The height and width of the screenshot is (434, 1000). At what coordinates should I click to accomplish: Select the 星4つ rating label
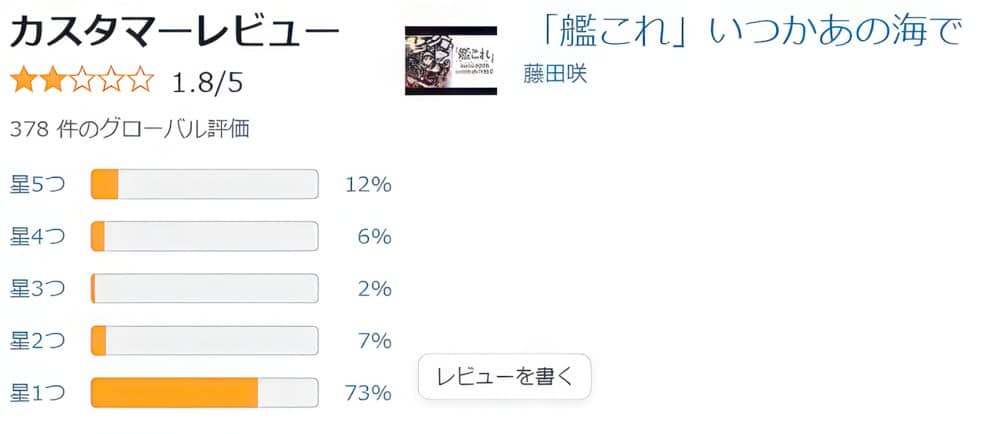[37, 237]
